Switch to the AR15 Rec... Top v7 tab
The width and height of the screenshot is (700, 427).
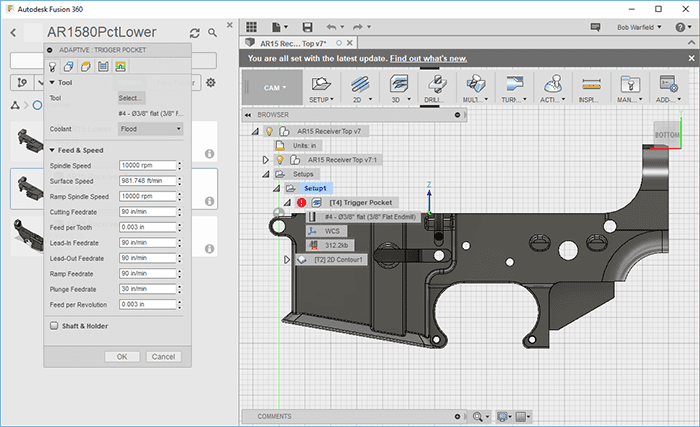[293, 43]
